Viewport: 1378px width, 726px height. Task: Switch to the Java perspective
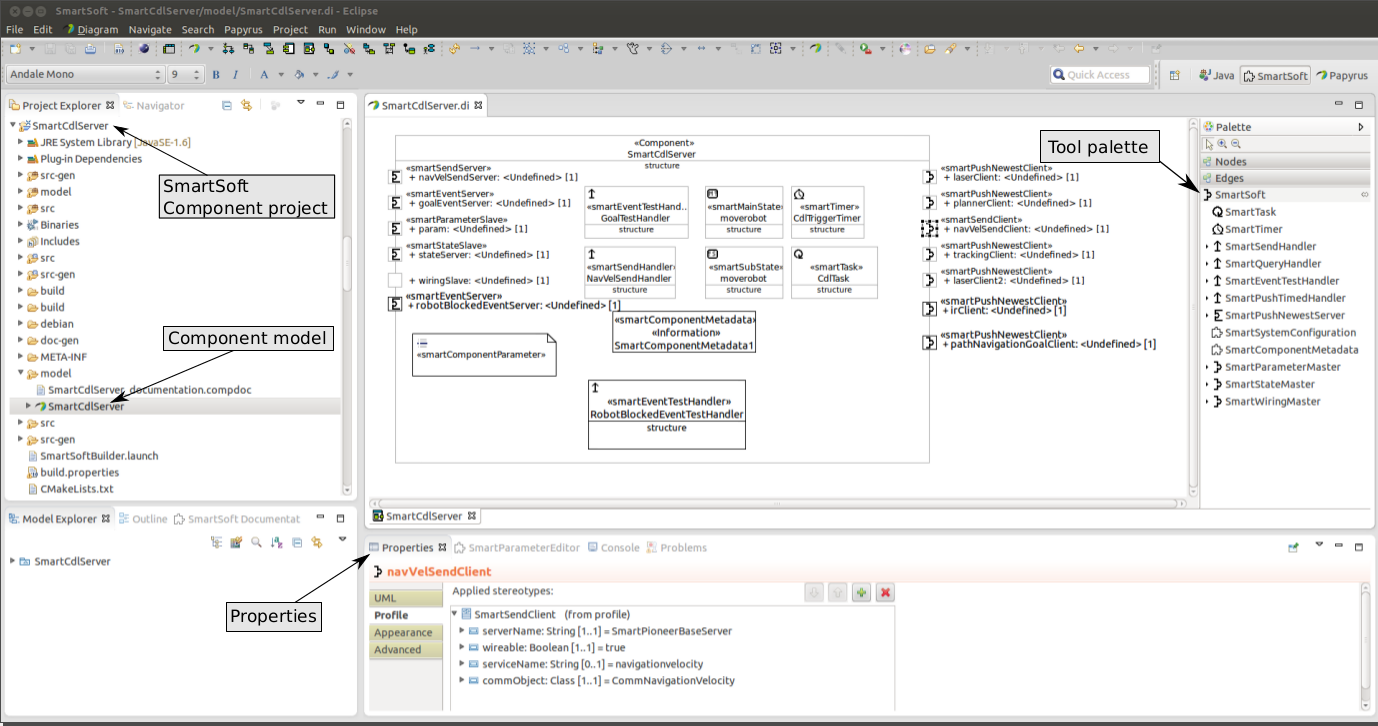point(1217,75)
